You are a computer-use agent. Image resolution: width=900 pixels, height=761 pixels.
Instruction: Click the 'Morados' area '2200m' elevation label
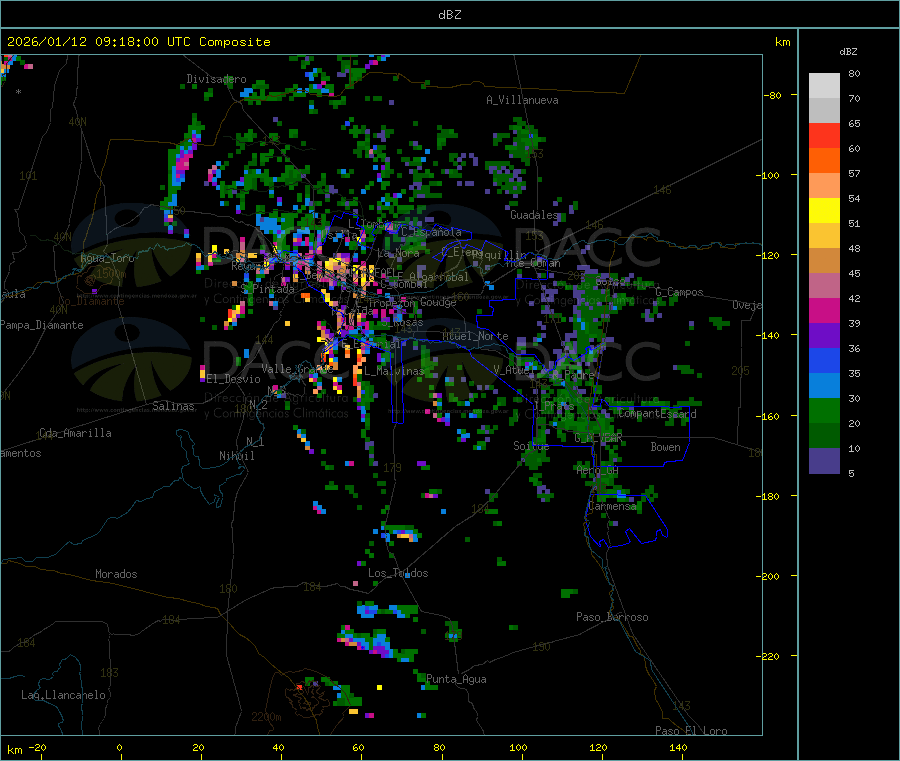point(266,717)
